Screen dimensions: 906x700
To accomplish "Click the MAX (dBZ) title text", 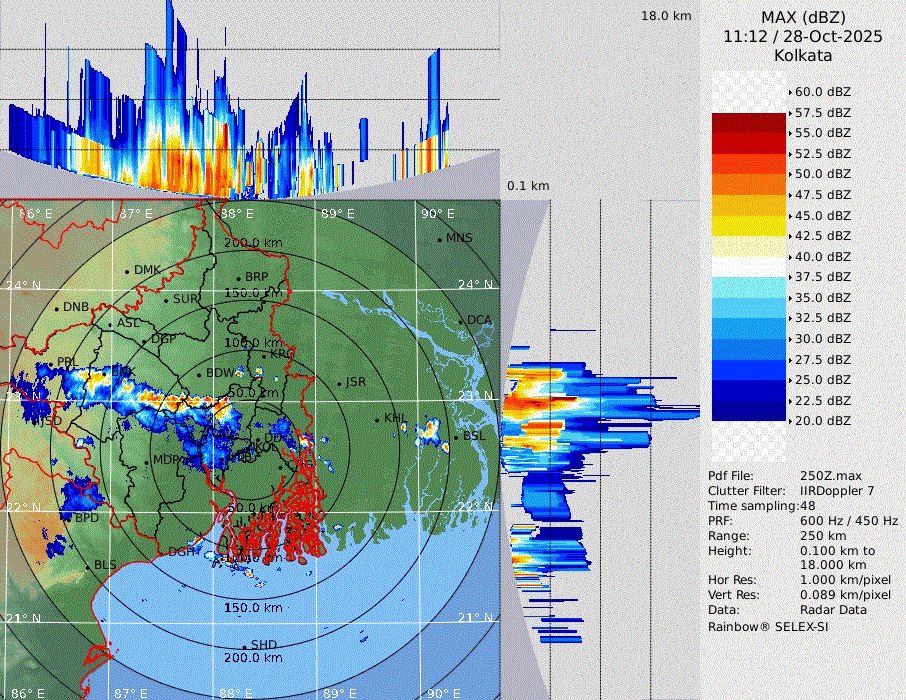I will pos(803,17).
